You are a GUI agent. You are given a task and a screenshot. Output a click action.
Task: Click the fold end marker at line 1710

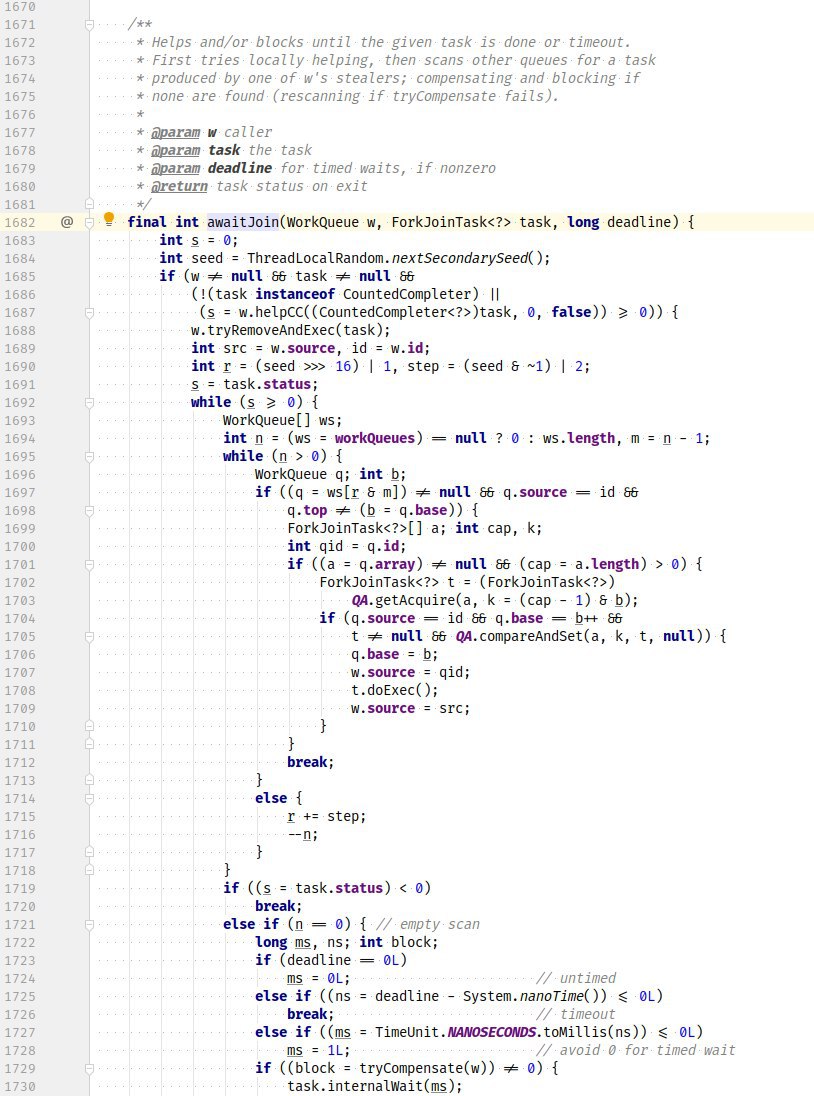click(89, 726)
